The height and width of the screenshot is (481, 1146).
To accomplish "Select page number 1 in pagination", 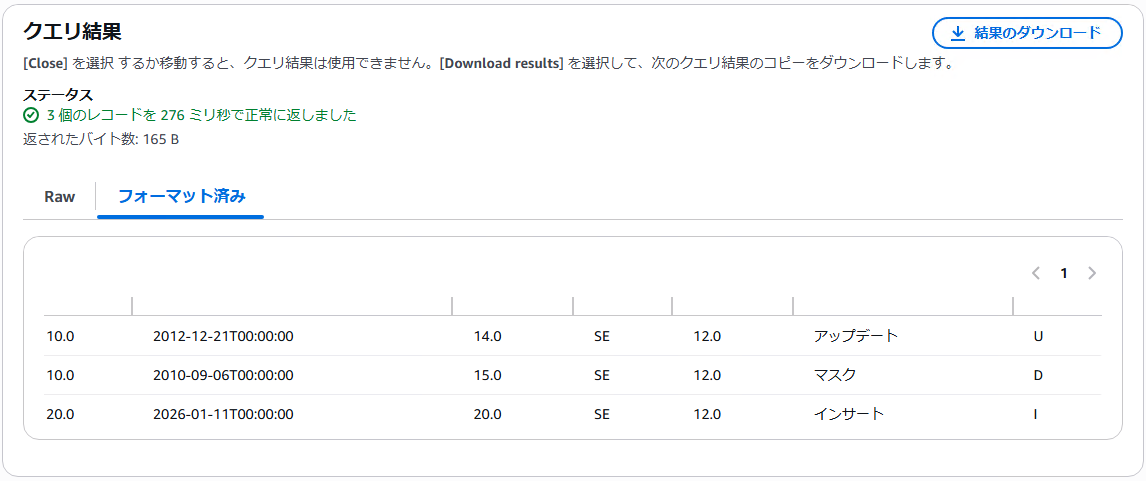I will (1064, 273).
